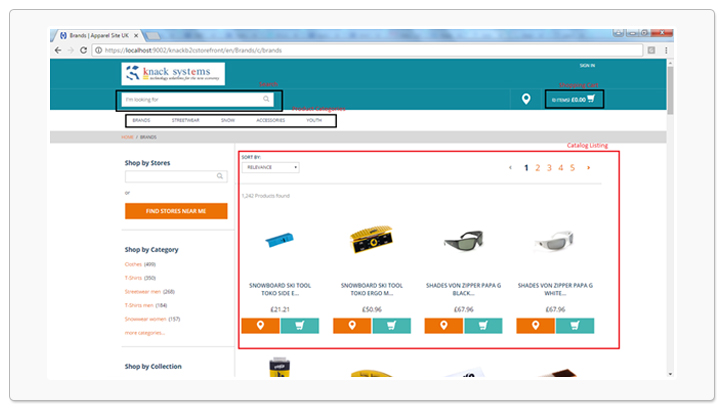Click the extension icon beside the address bar
Image resolution: width=724 pixels, height=410 pixels.
tap(652, 50)
